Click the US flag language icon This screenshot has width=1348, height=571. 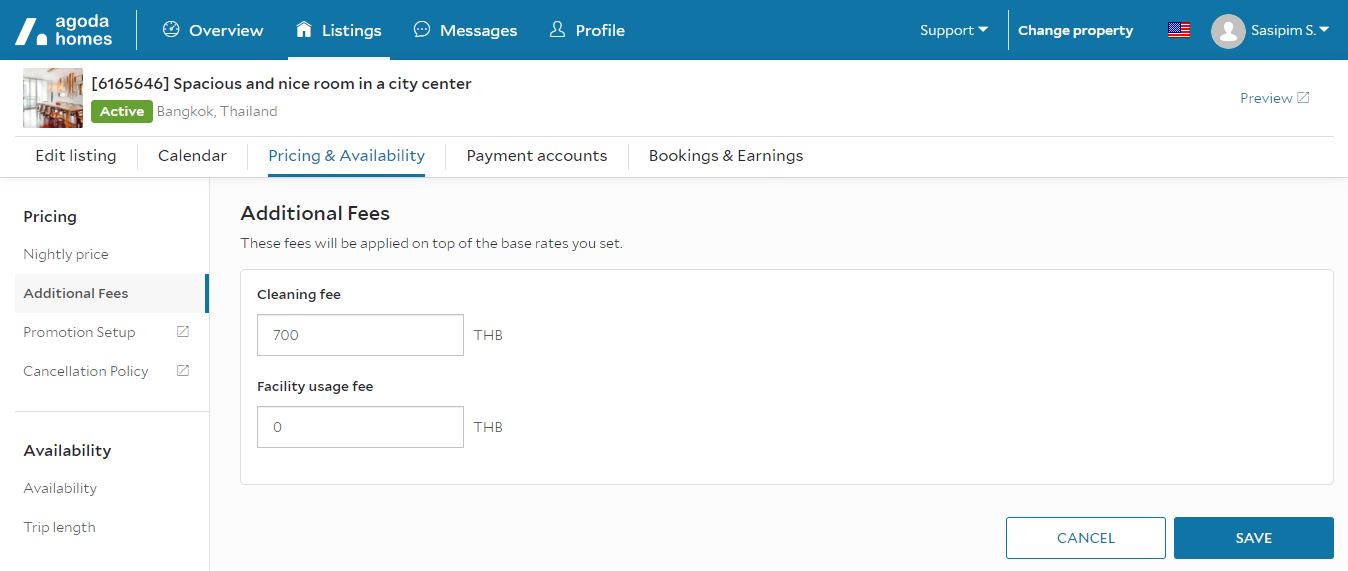click(1178, 30)
